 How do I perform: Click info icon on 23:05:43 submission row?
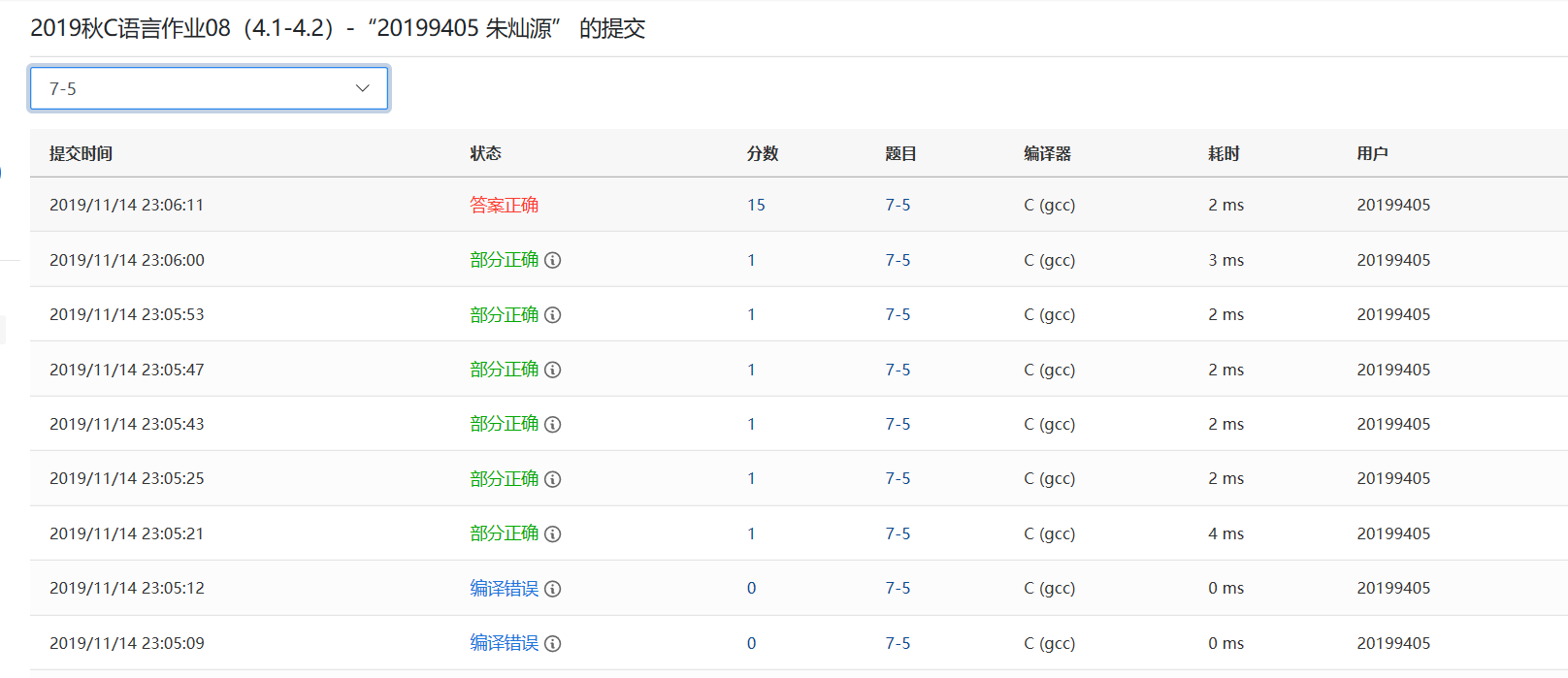tap(553, 425)
